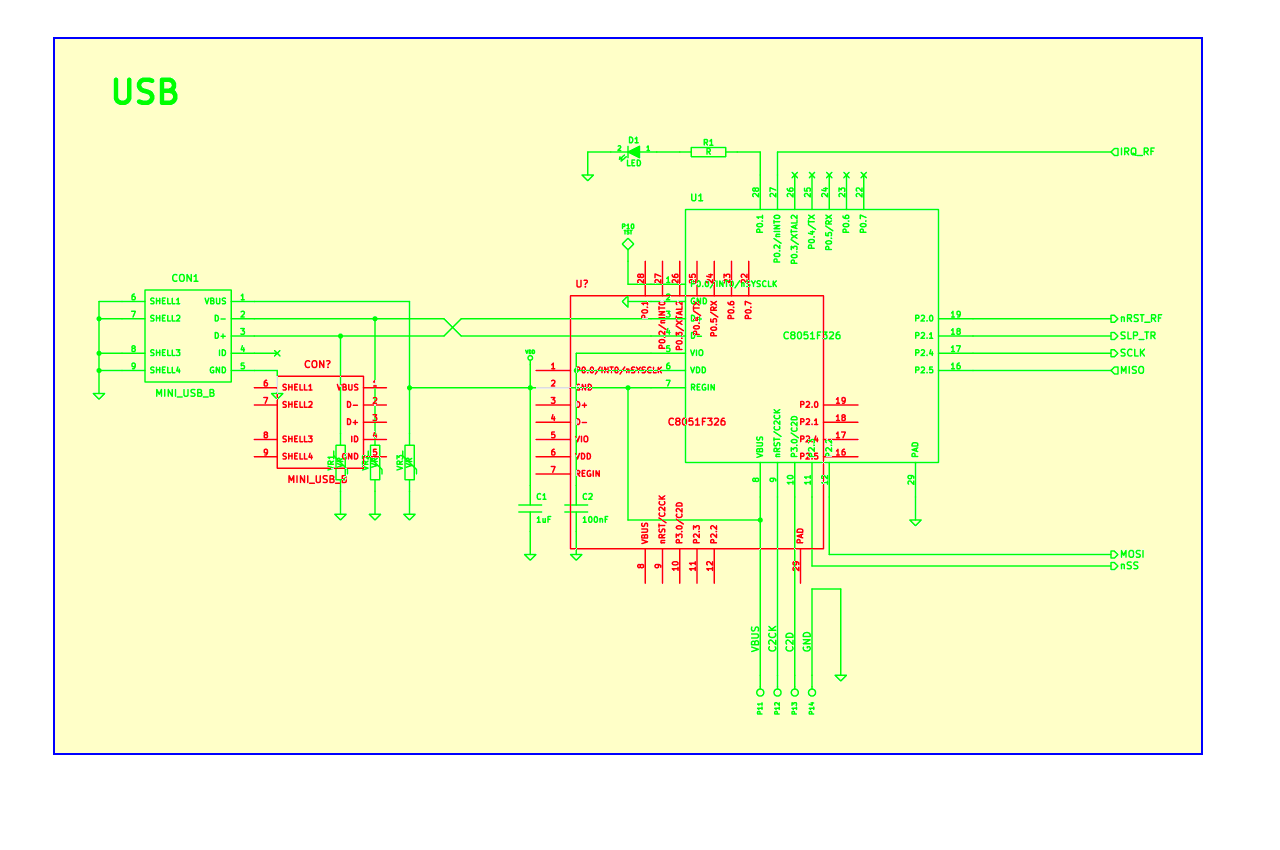1280x850 pixels.
Task: Click the no-connect X on CON1 ID pin
Action: pos(277,353)
